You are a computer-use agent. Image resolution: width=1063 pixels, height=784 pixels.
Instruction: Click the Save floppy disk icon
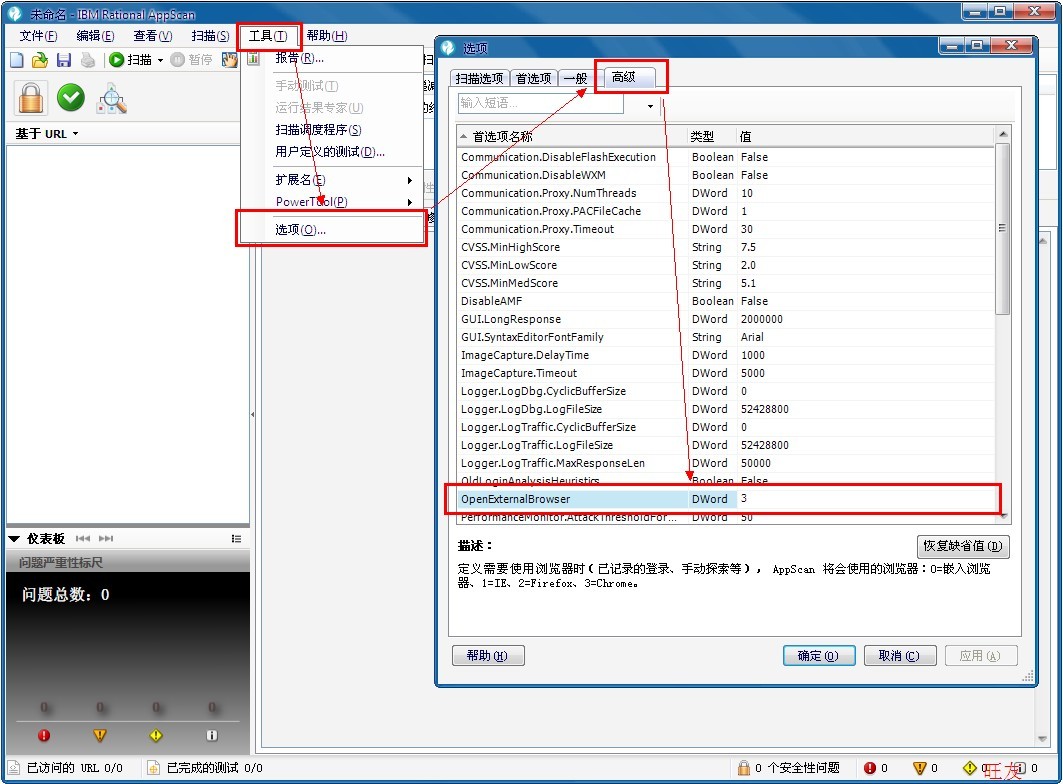point(63,60)
